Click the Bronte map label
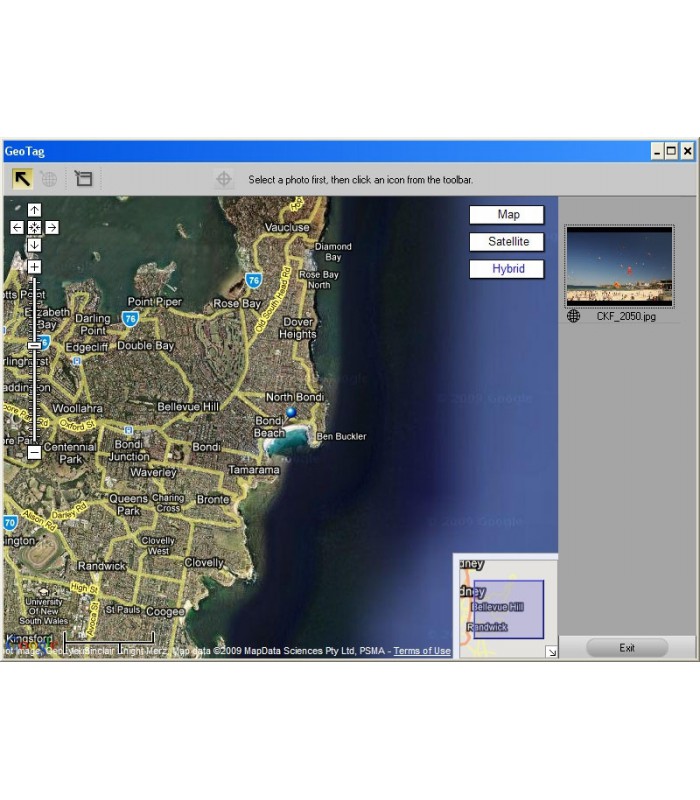The image size is (700, 800). (x=213, y=499)
